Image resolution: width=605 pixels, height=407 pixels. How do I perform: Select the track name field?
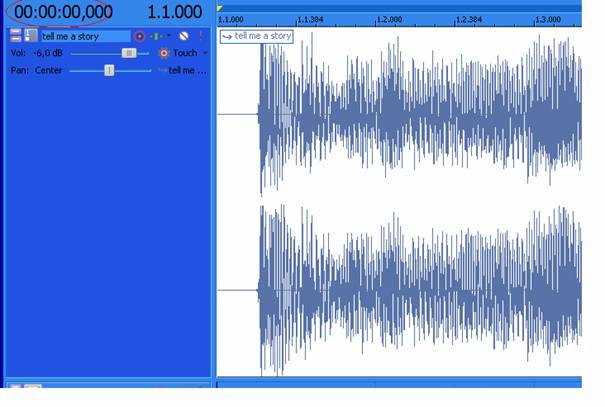(x=84, y=36)
